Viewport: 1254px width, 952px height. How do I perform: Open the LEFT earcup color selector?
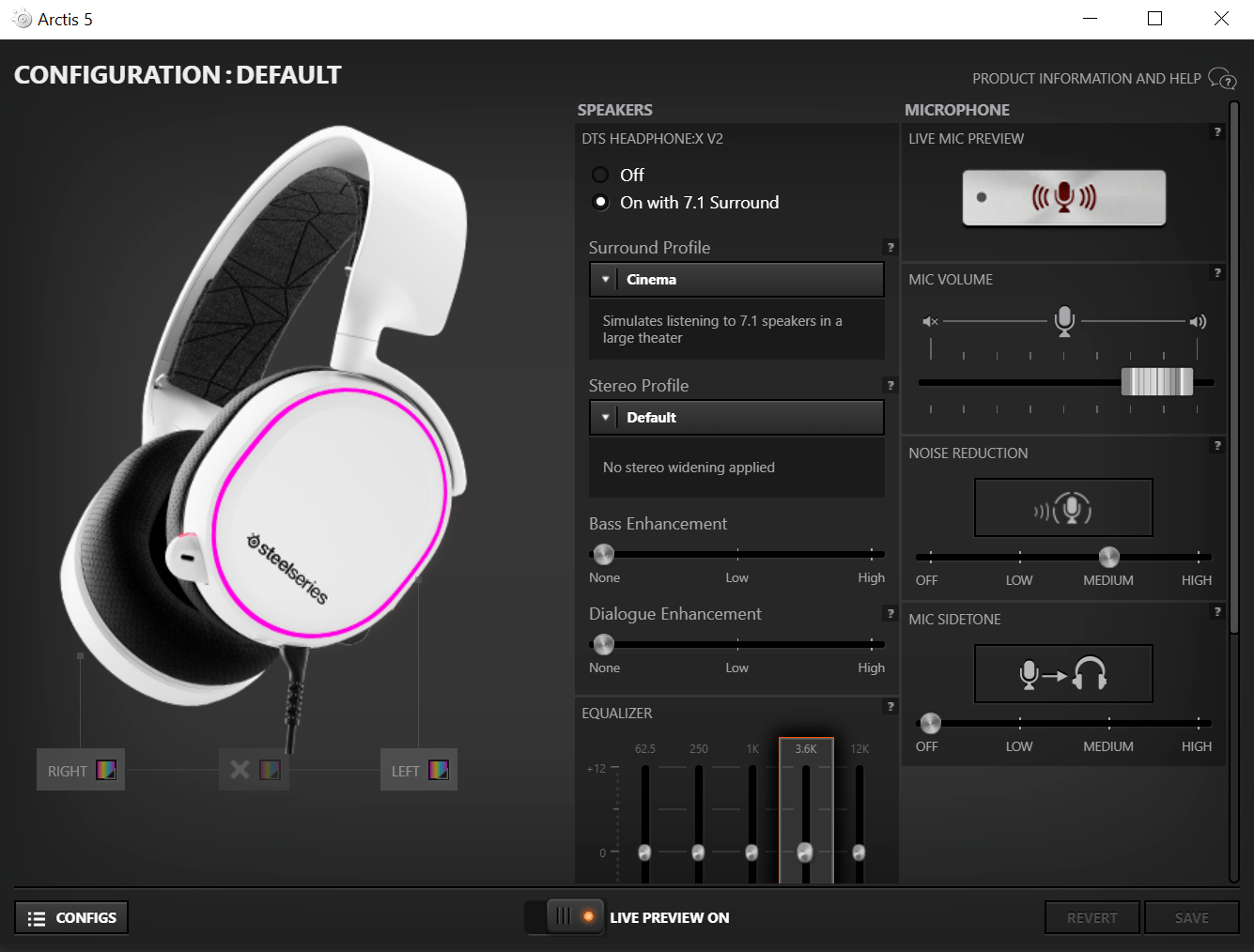(439, 769)
